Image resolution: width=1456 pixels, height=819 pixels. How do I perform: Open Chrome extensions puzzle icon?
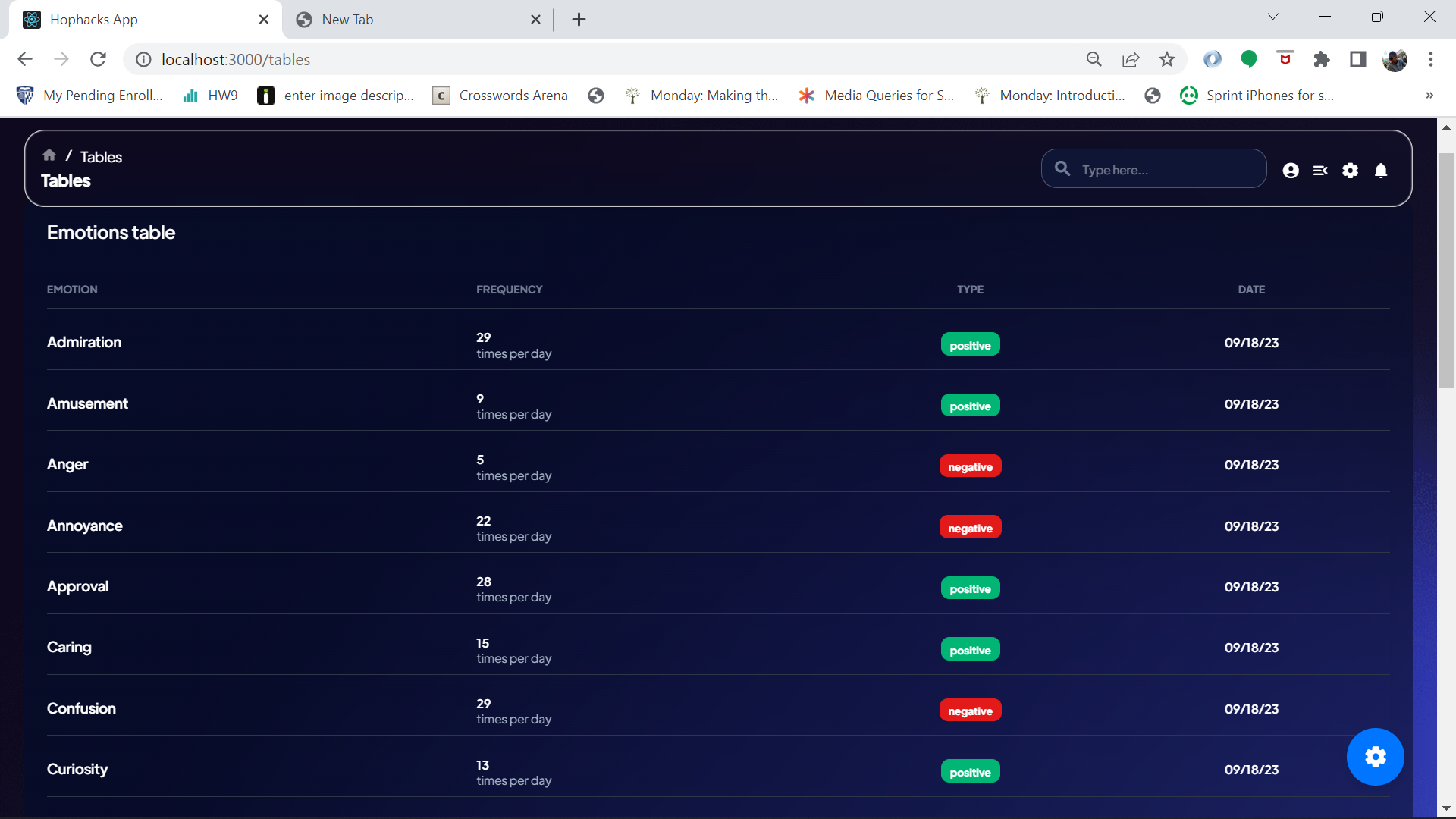(1322, 59)
